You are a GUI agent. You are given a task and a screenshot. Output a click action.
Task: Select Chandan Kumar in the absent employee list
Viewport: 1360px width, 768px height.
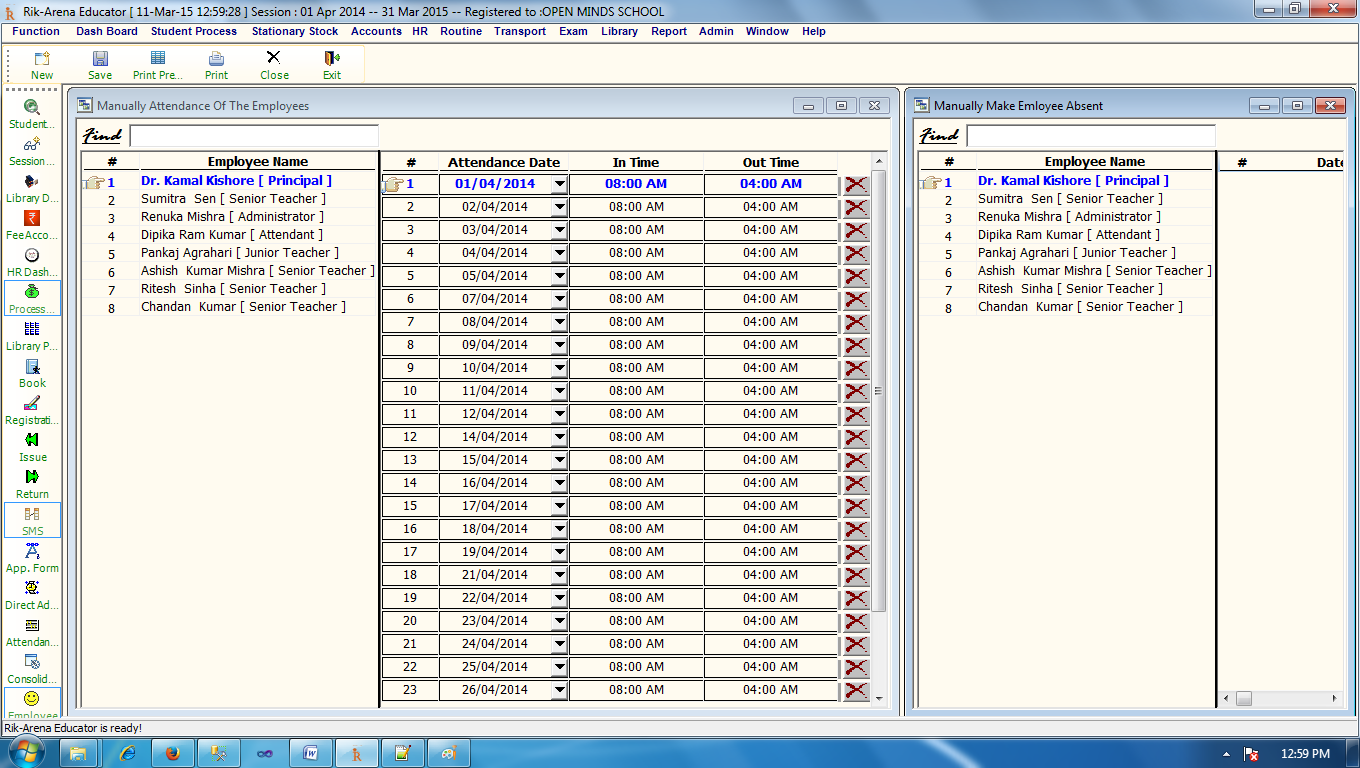point(1080,307)
